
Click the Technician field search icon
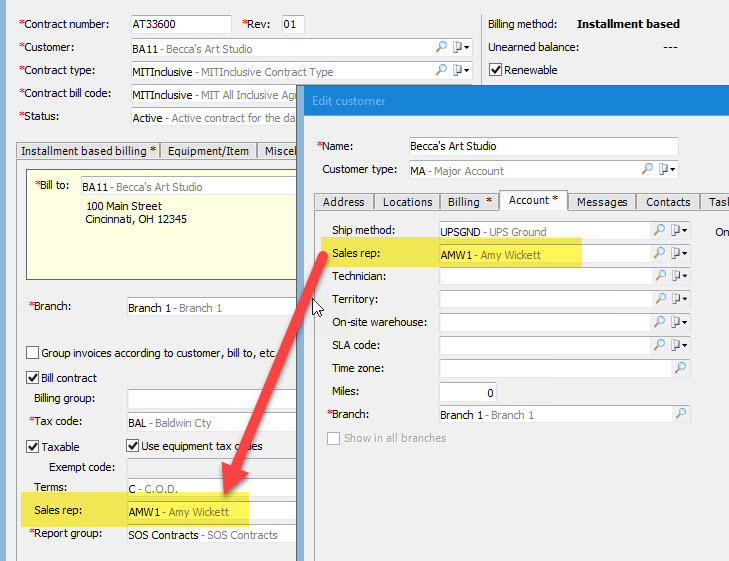(659, 276)
